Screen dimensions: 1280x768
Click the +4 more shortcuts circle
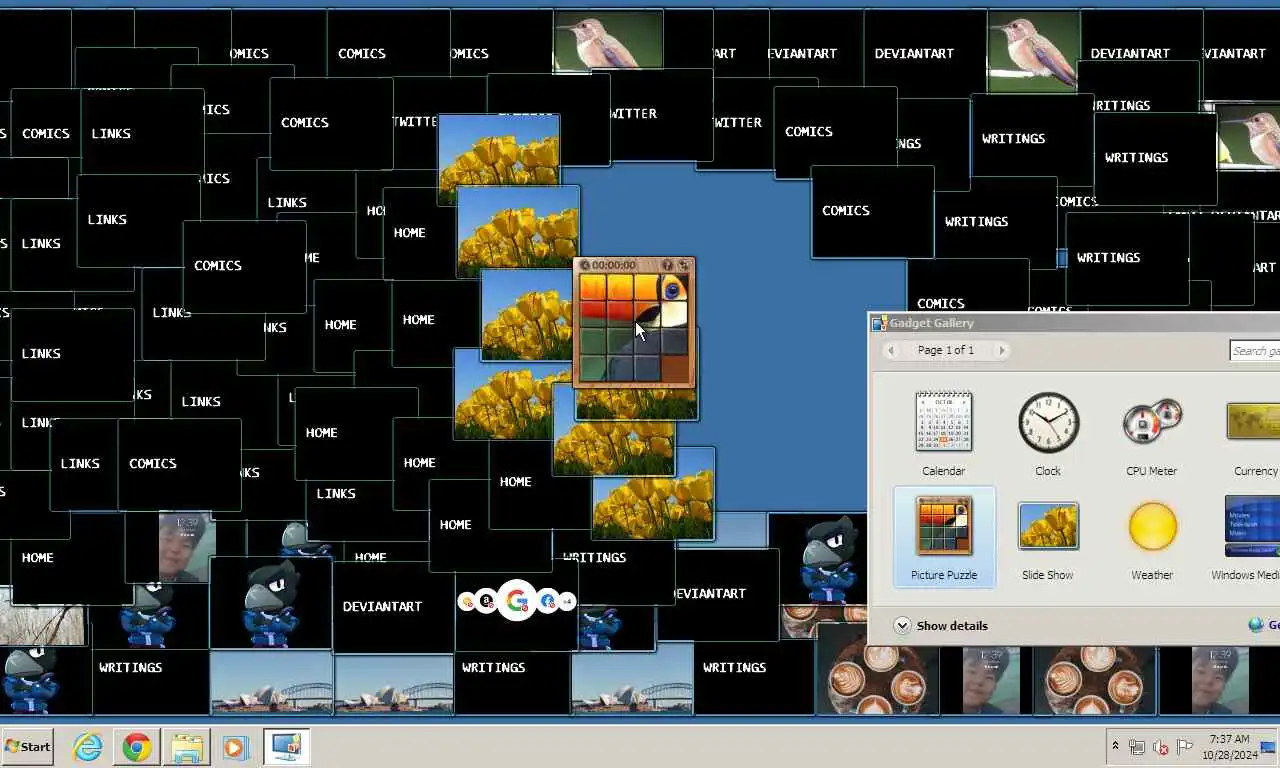click(567, 601)
